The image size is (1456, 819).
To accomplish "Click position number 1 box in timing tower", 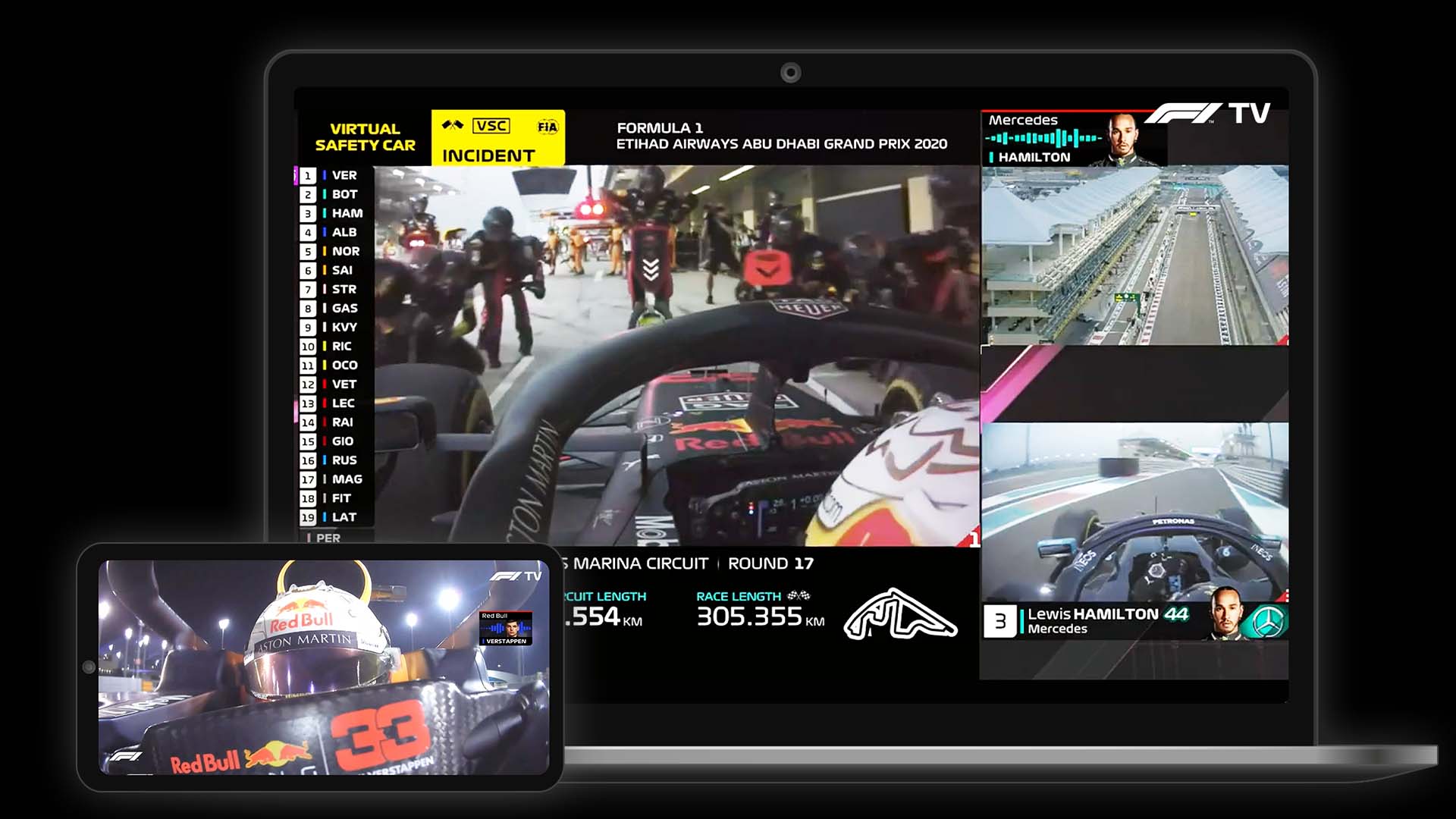I will coord(308,176).
